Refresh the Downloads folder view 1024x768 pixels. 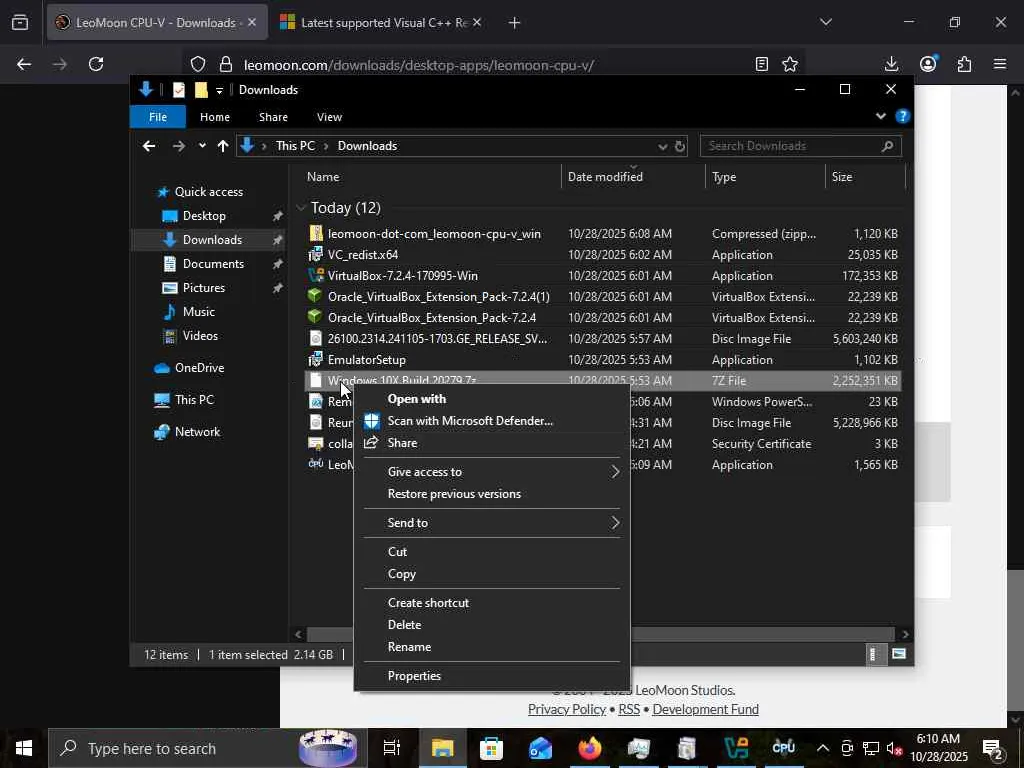(680, 146)
